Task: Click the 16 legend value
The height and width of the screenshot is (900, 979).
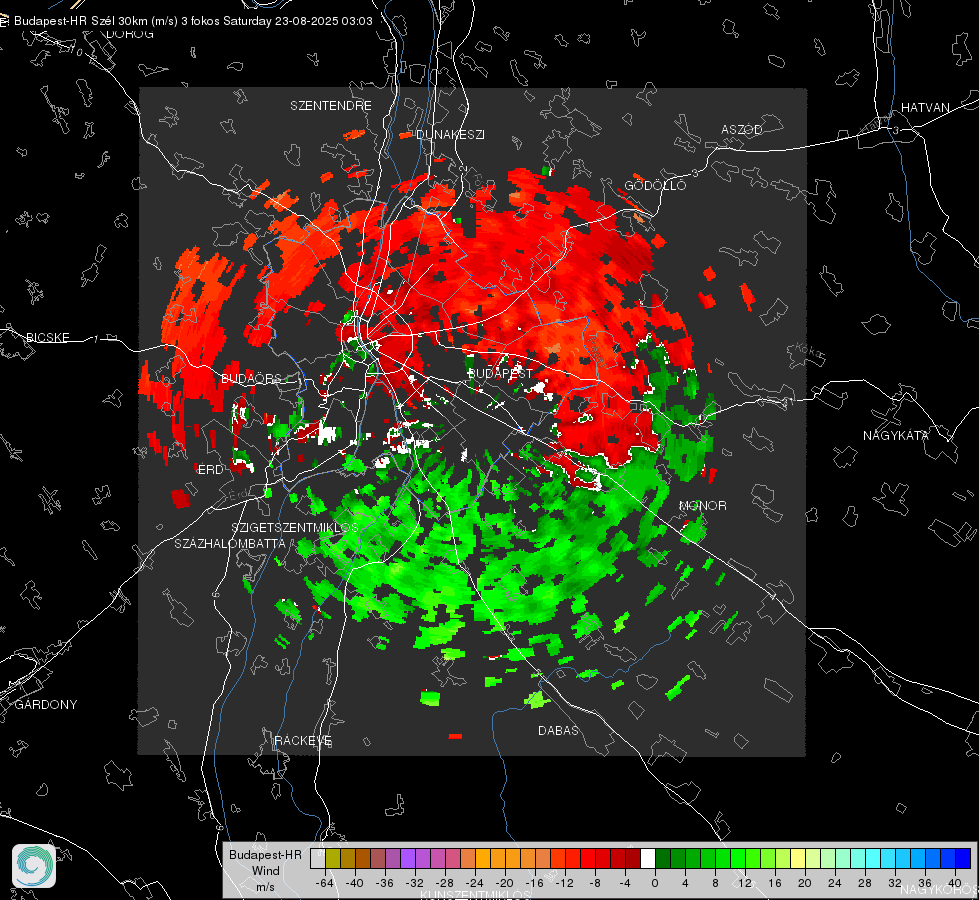Action: (775, 883)
